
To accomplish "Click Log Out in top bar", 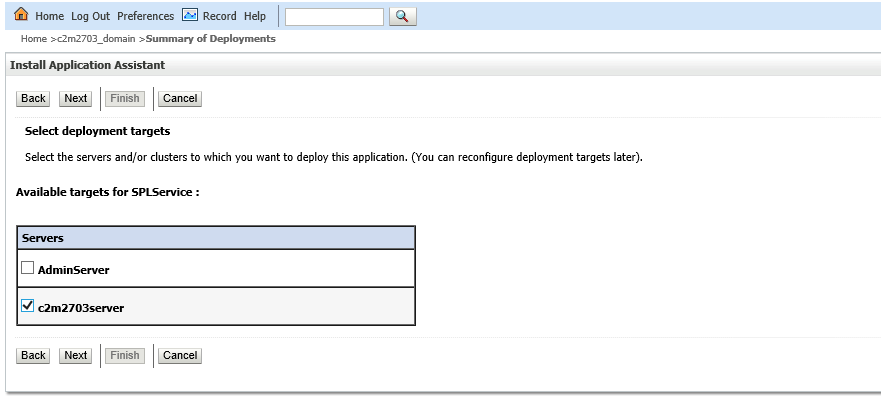I will click(90, 16).
